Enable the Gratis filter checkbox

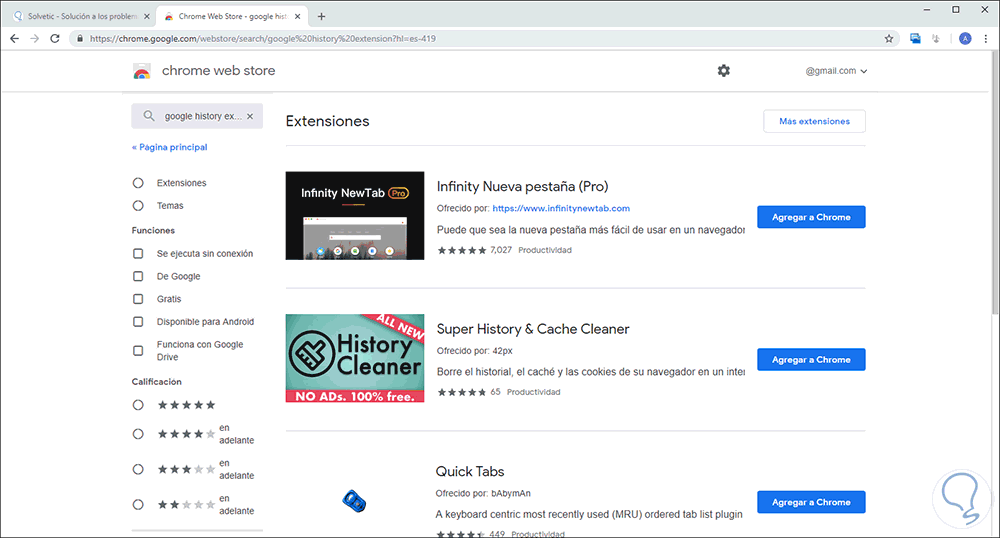click(x=138, y=299)
